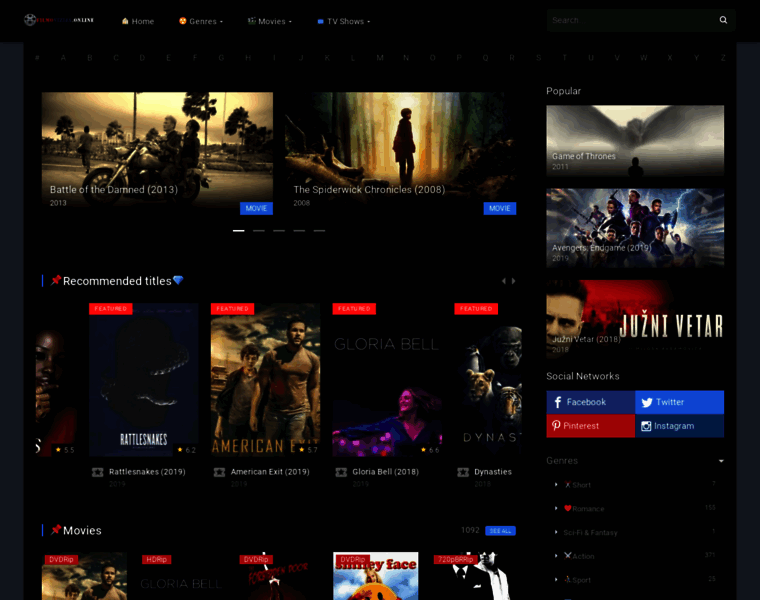
Task: Open the Pinterest social link
Action: 590,426
